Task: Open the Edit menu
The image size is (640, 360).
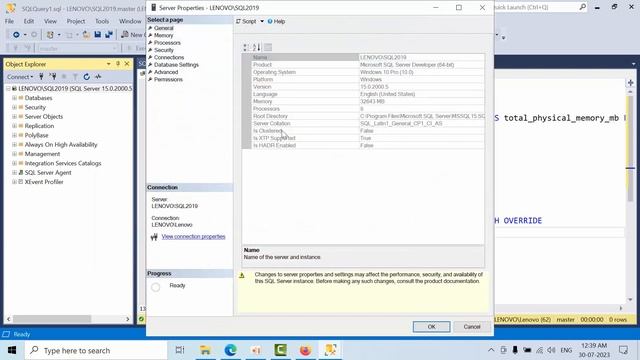Action: 29,21
